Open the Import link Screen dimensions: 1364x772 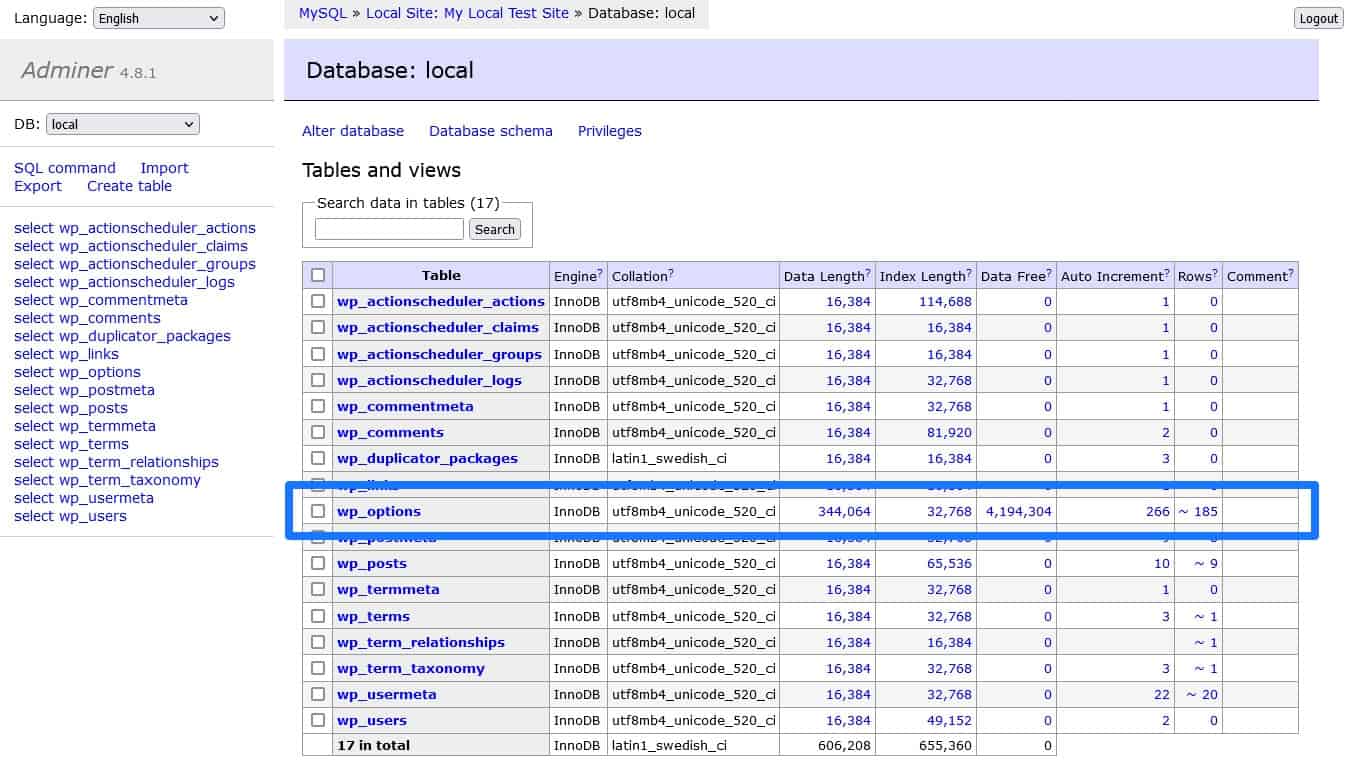pyautogui.click(x=164, y=168)
